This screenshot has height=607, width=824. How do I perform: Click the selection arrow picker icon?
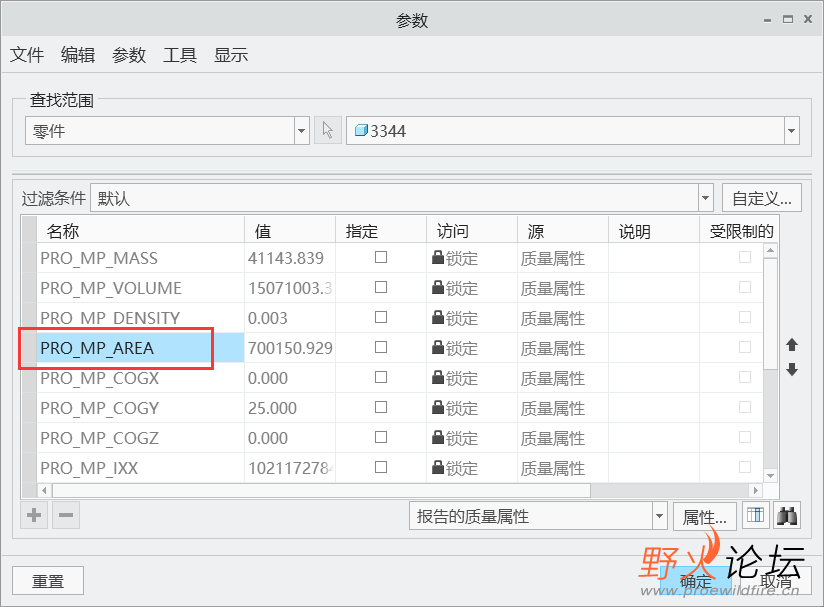(328, 130)
